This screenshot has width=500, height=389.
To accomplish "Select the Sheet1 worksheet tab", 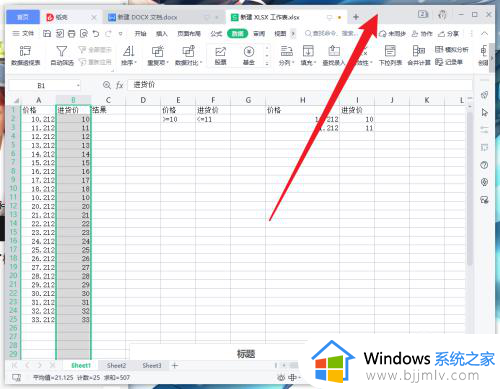I will coord(81,366).
